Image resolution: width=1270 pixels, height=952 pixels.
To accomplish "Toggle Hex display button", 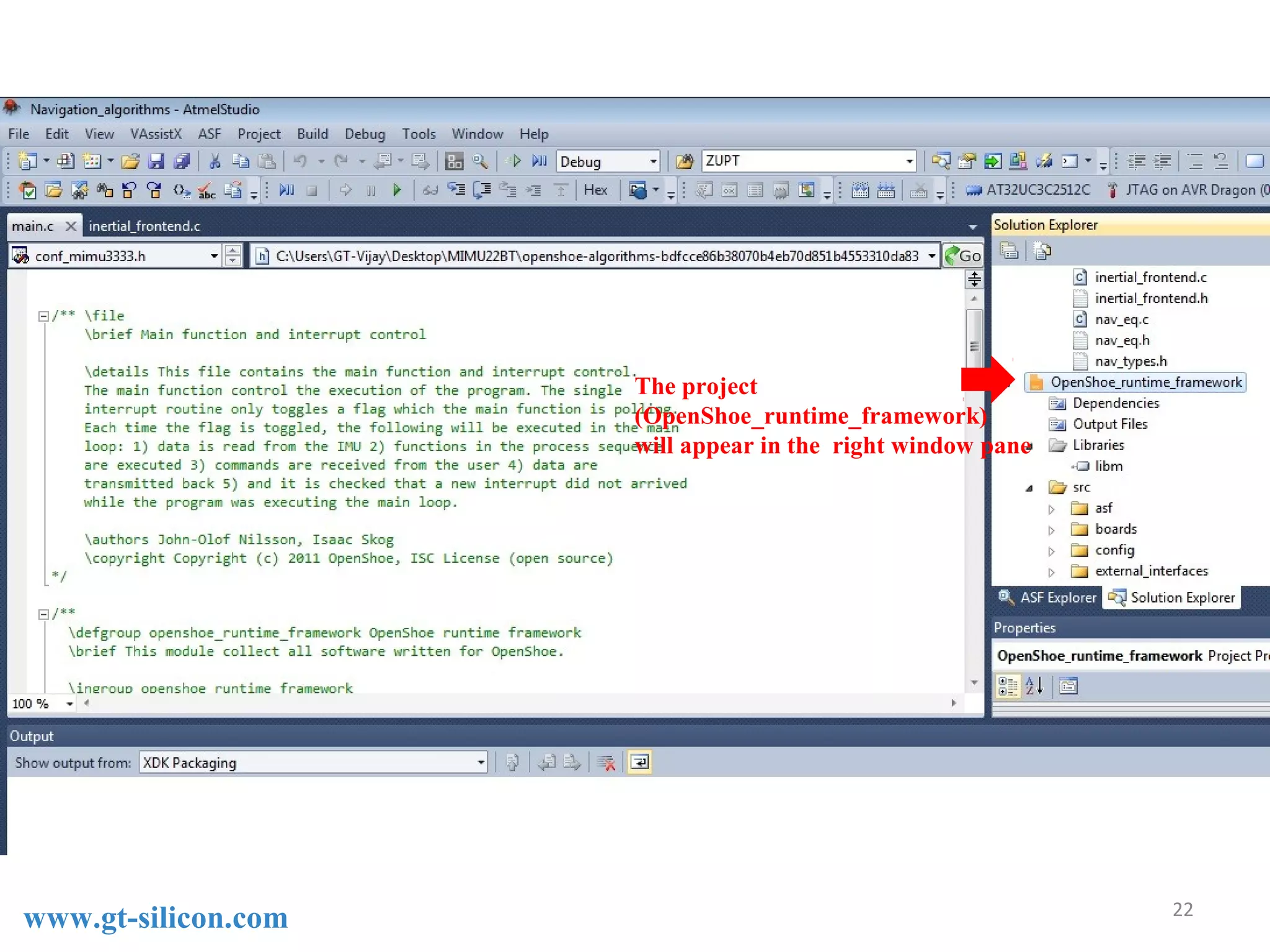I will (595, 190).
